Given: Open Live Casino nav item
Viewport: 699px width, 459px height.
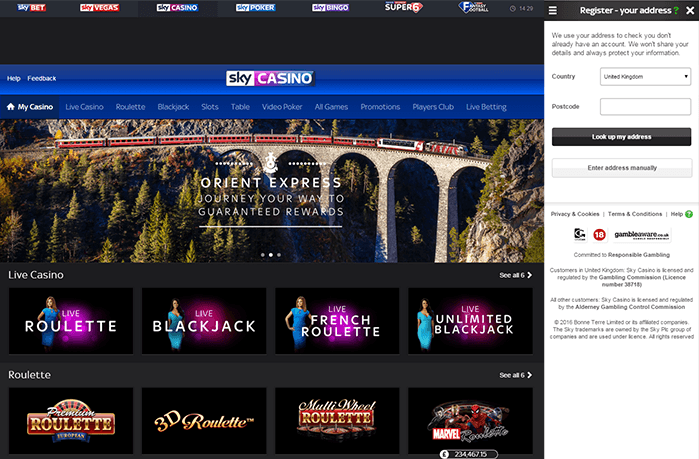Looking at the screenshot, I should (84, 107).
